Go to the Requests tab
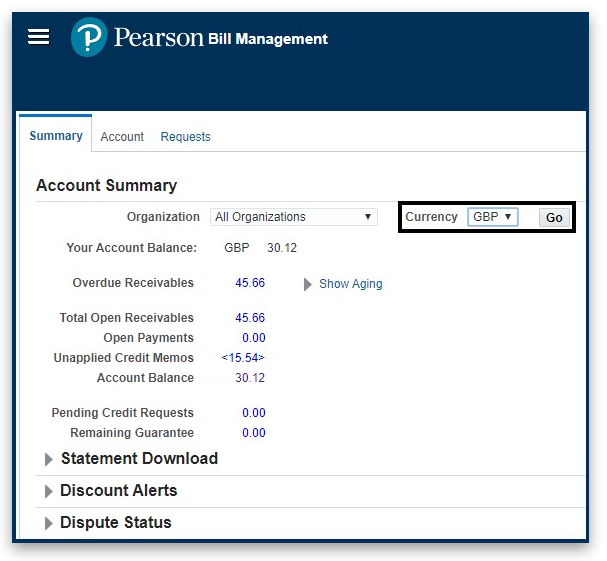Image resolution: width=607 pixels, height=561 pixels. coord(185,137)
